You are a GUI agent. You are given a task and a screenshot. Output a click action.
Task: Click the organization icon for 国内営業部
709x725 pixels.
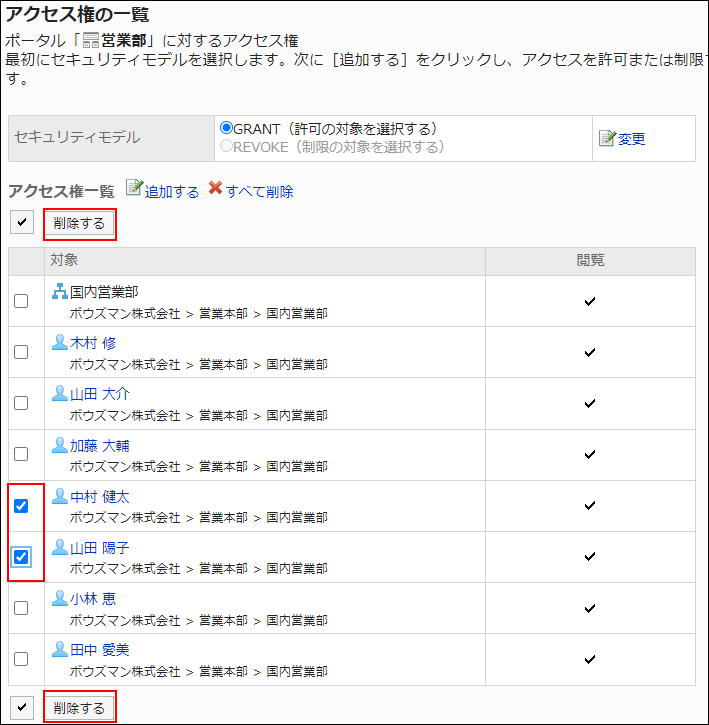coord(60,291)
